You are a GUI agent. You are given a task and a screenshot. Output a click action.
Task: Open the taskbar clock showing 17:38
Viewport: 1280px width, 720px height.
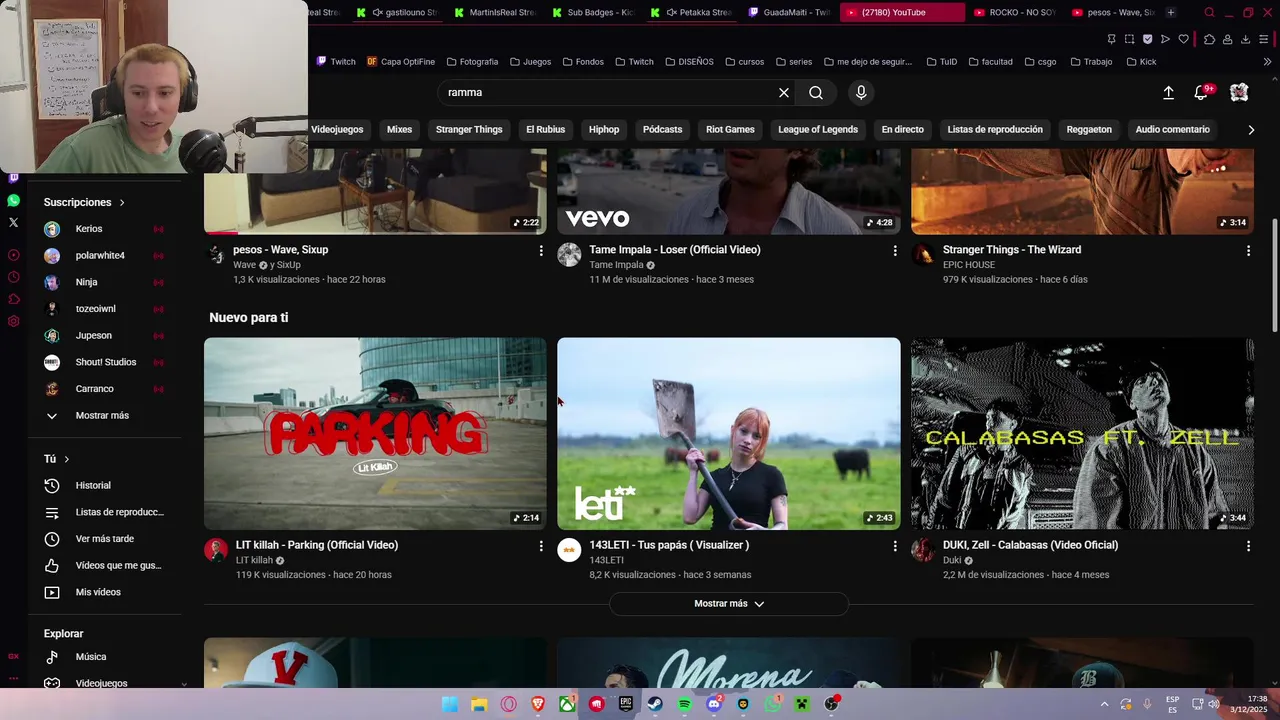1249,704
